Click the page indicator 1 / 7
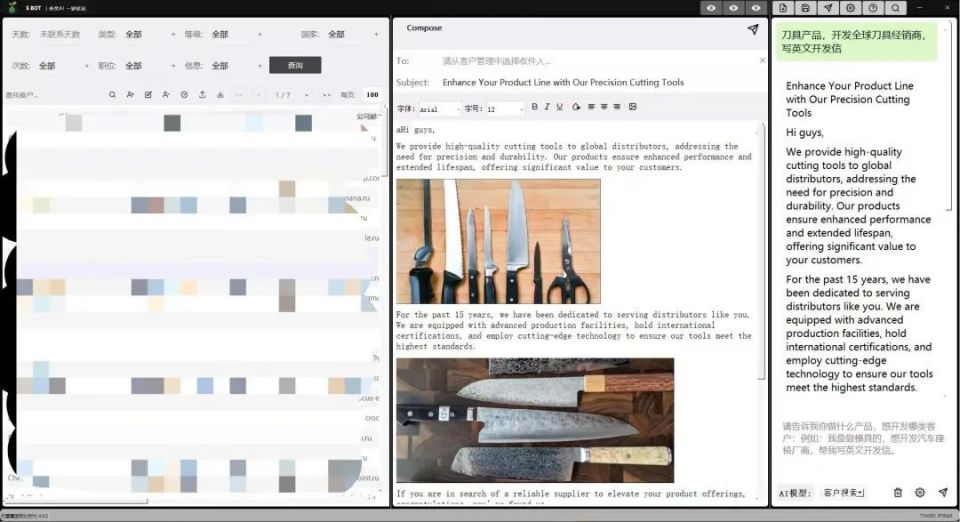The width and height of the screenshot is (960, 522). coord(282,95)
